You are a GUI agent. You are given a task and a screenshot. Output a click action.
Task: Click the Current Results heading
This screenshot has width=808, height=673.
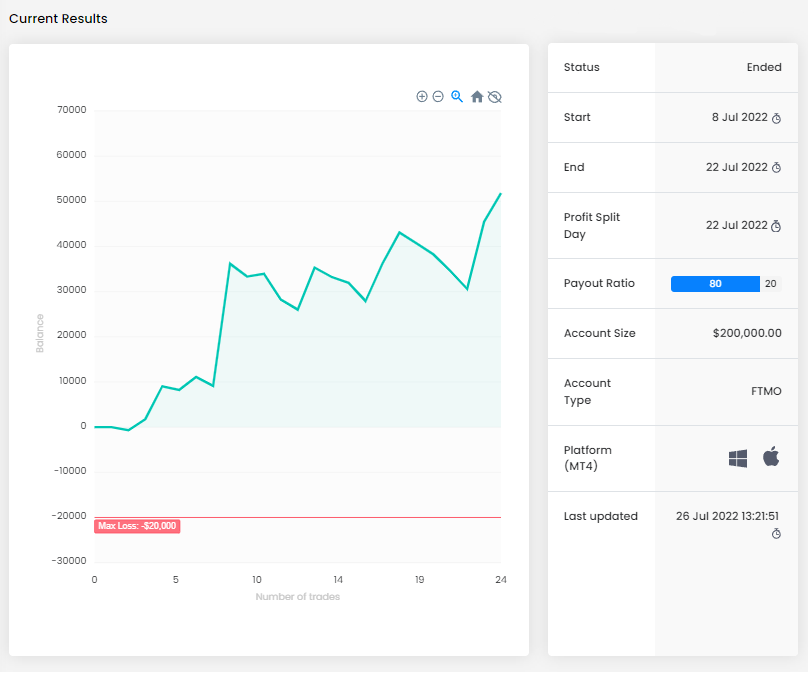coord(58,19)
